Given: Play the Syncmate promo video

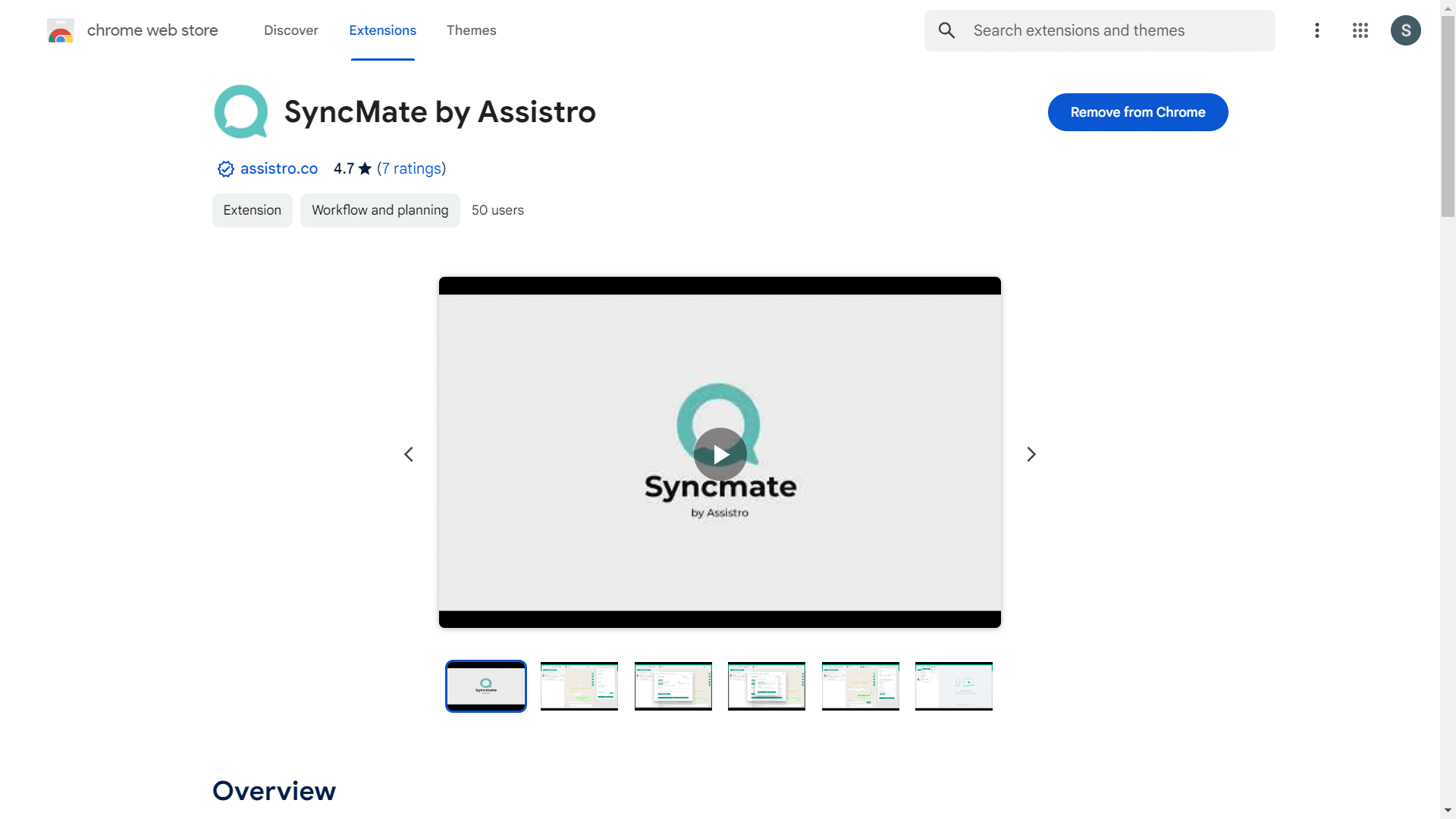Looking at the screenshot, I should coord(720,454).
